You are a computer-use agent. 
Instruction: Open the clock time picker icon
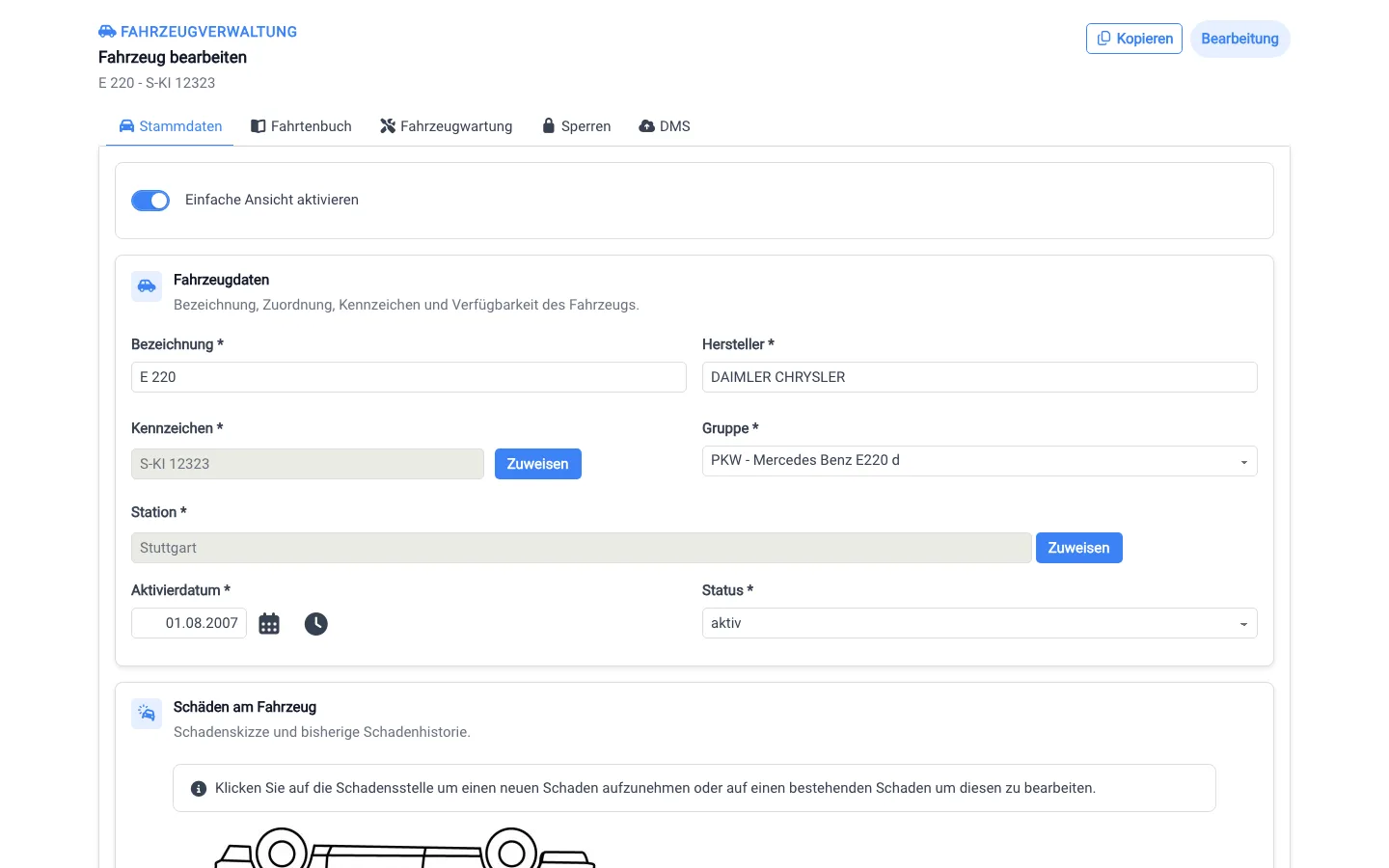click(x=316, y=624)
